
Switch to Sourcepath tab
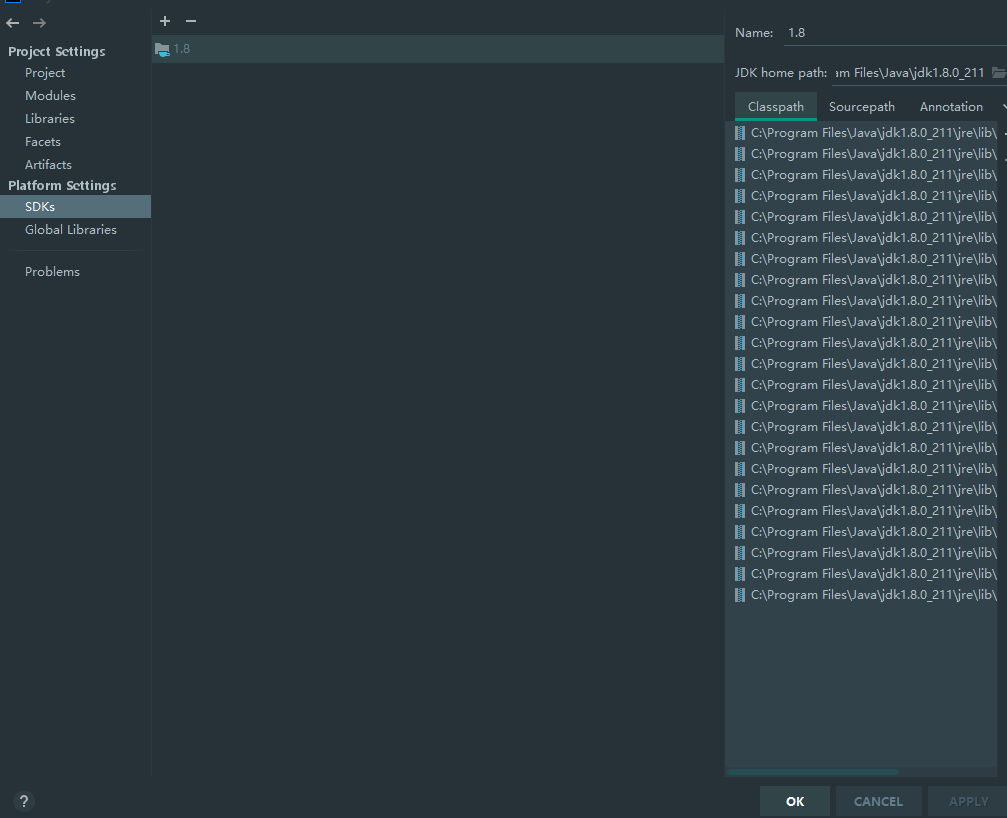pos(861,107)
